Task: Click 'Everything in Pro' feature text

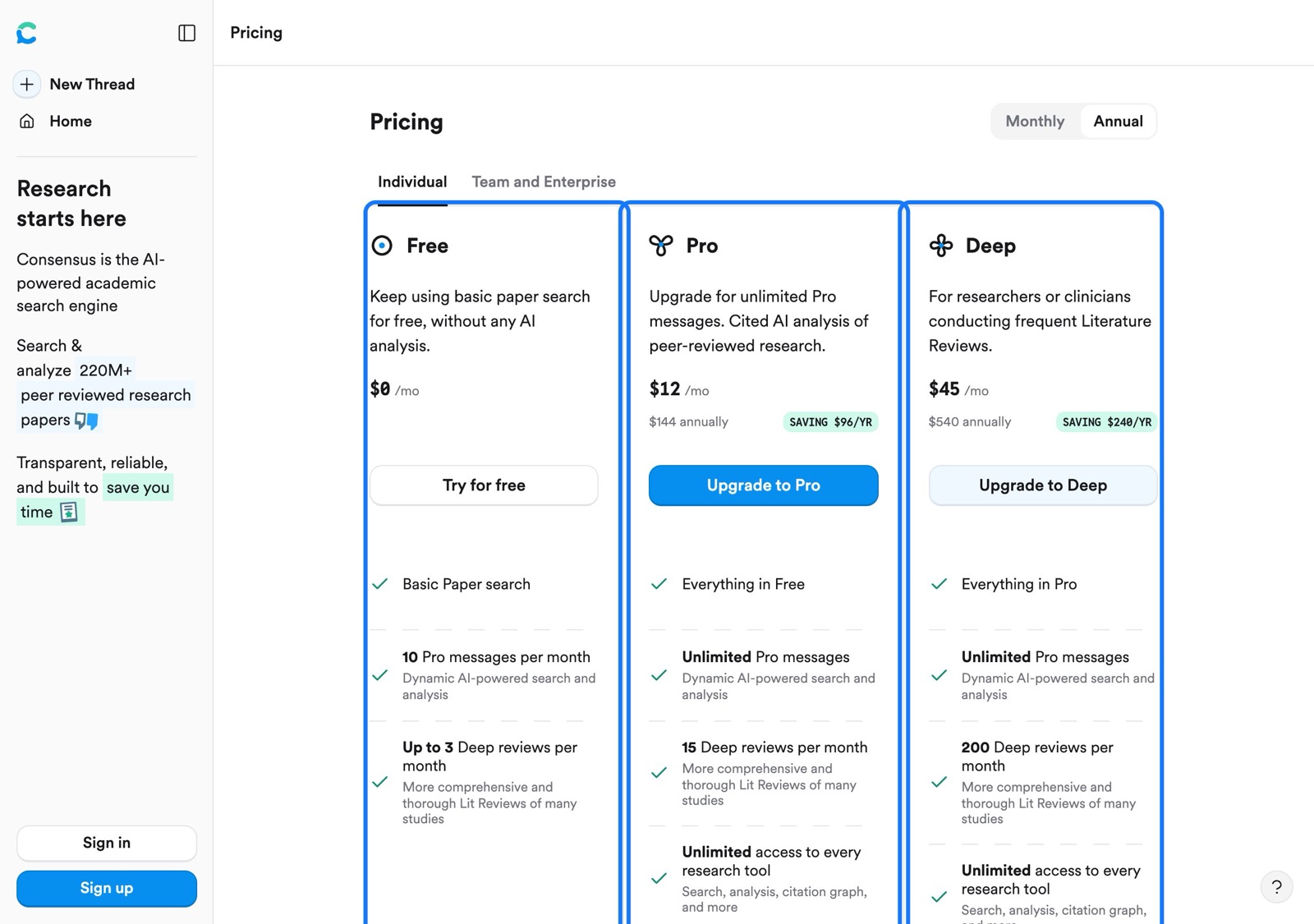Action: click(x=1019, y=584)
